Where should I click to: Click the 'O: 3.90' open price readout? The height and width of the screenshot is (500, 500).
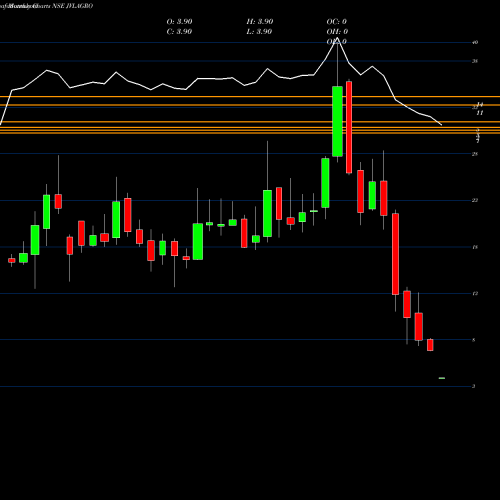(179, 22)
